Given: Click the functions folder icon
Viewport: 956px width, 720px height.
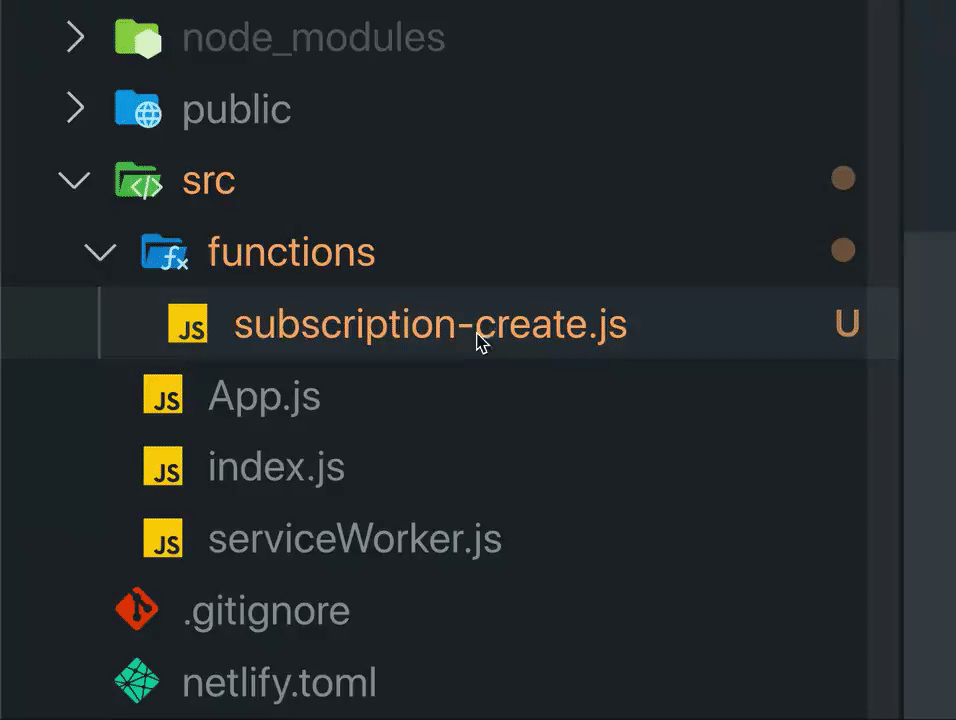Looking at the screenshot, I should tap(164, 252).
